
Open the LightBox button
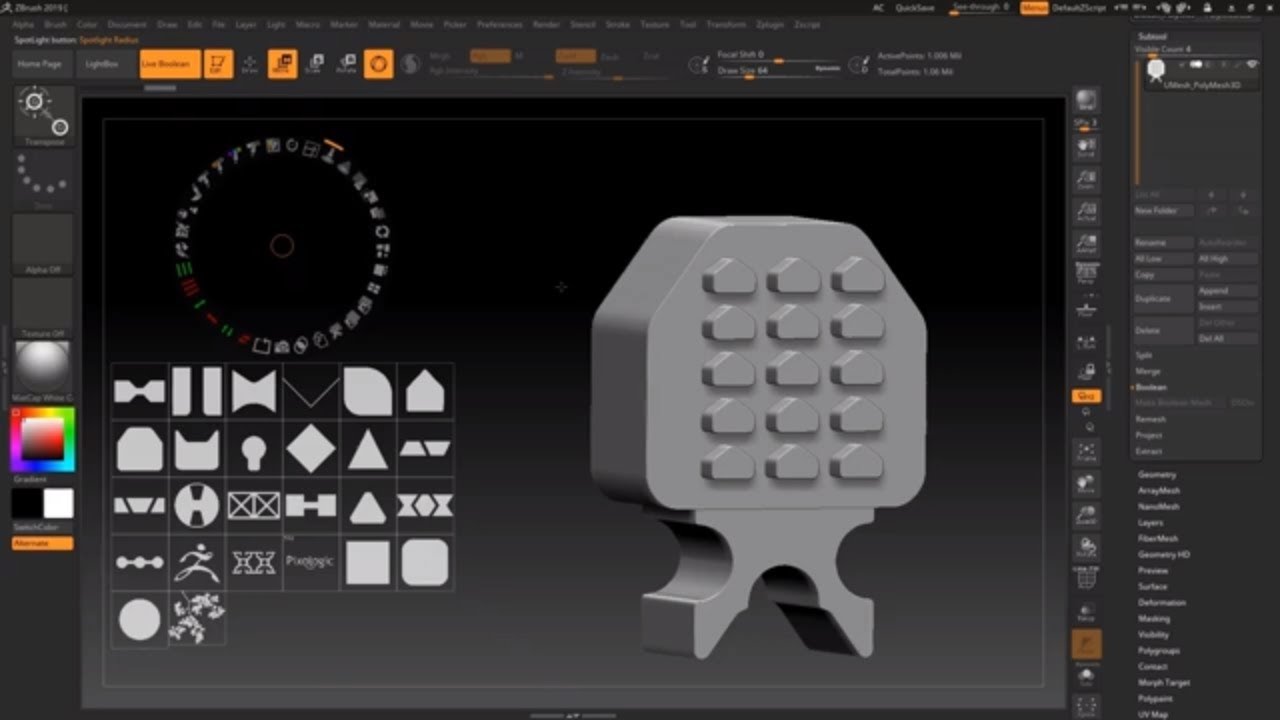(x=102, y=64)
